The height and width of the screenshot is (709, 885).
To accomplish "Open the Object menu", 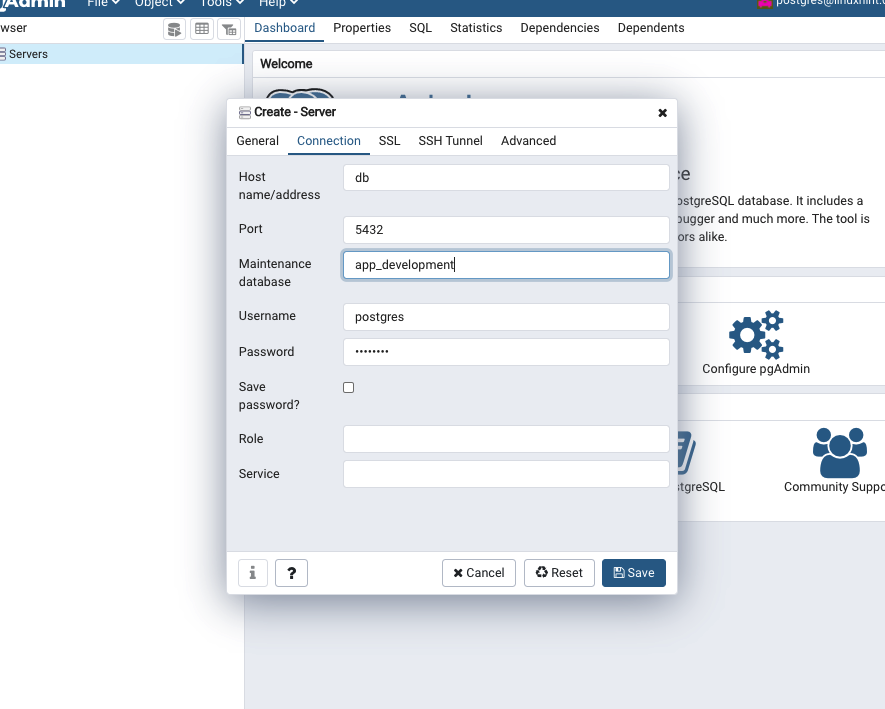I will (x=160, y=3).
